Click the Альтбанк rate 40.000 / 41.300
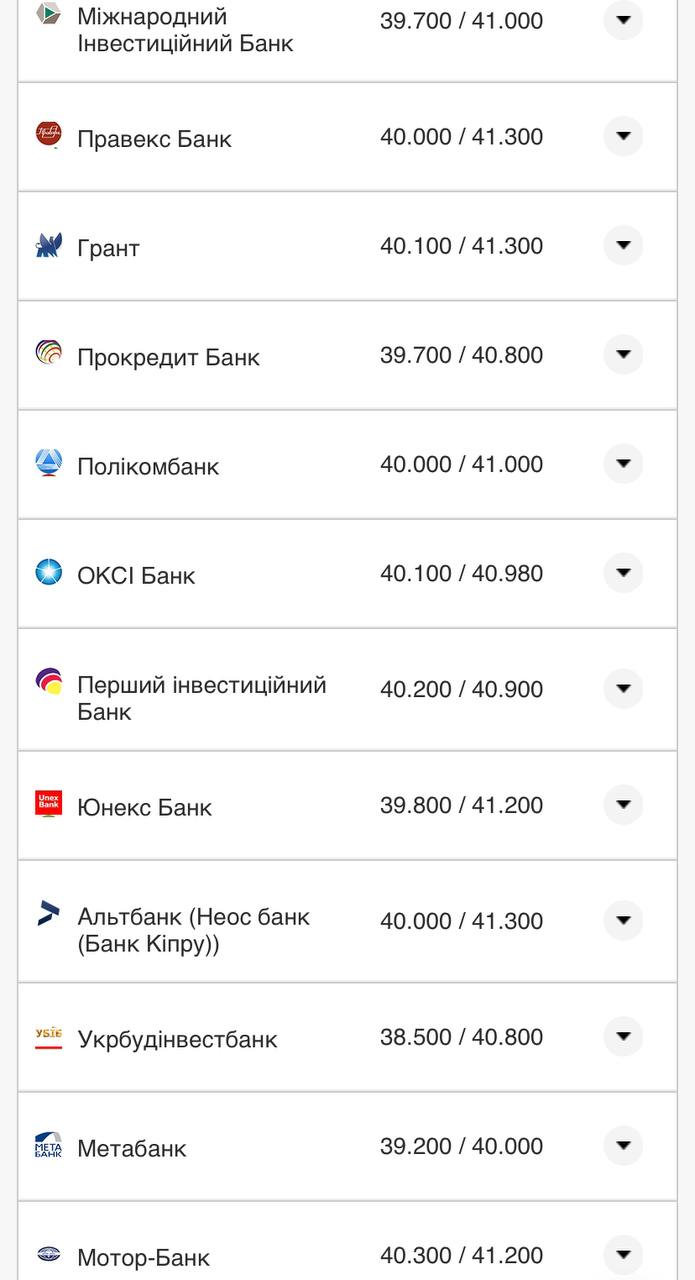This screenshot has height=1280, width=695. click(x=461, y=921)
